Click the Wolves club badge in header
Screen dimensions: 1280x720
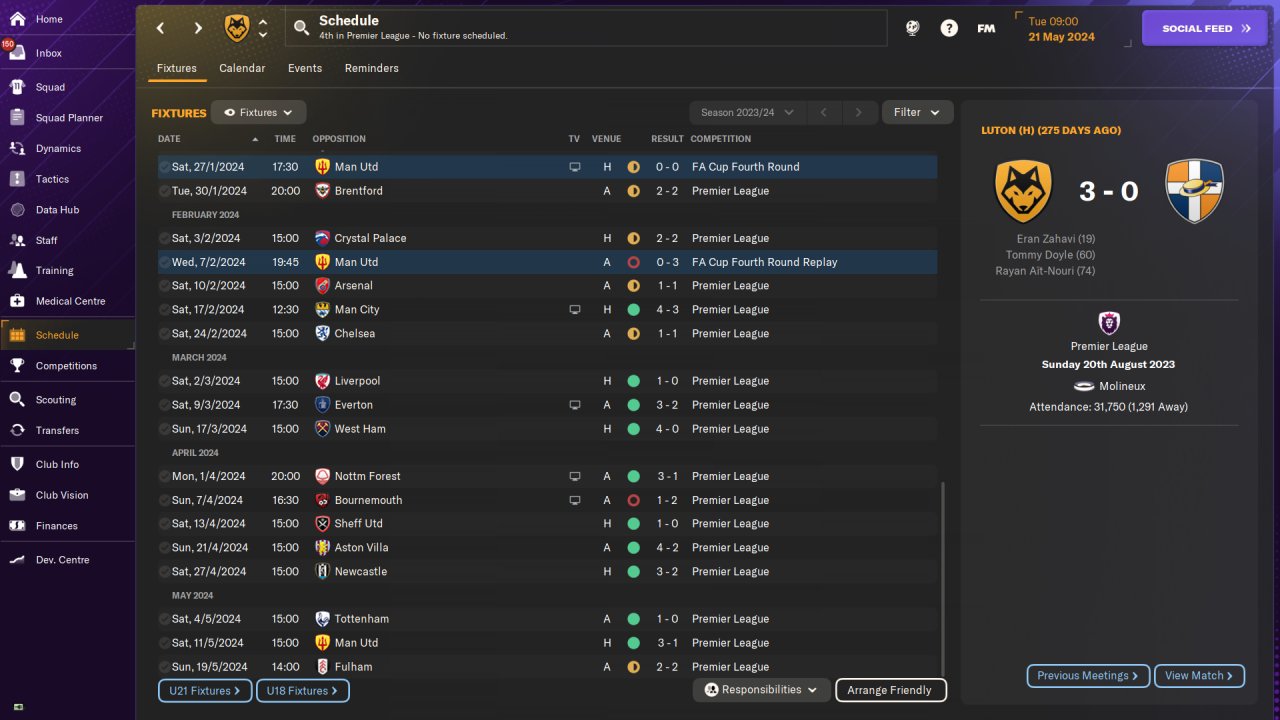point(237,28)
